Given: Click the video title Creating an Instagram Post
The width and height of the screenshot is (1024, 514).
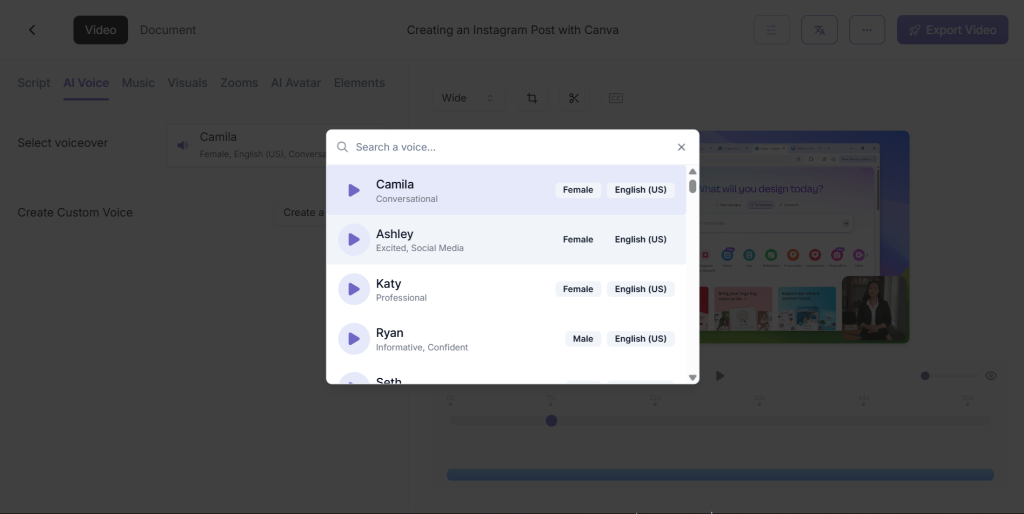Looking at the screenshot, I should pyautogui.click(x=513, y=30).
